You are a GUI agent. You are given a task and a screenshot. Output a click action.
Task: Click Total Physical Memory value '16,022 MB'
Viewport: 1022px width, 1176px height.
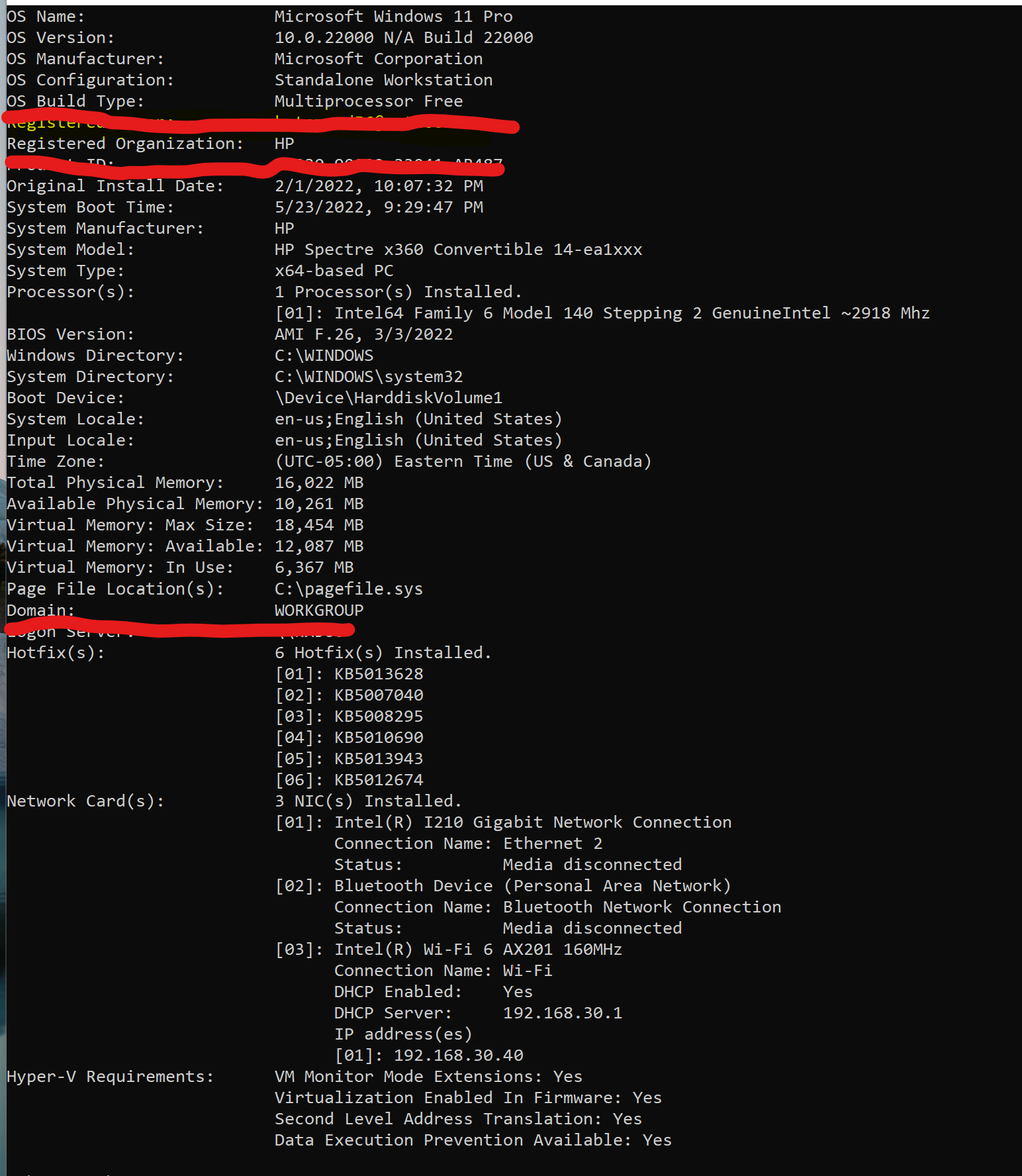(x=319, y=483)
